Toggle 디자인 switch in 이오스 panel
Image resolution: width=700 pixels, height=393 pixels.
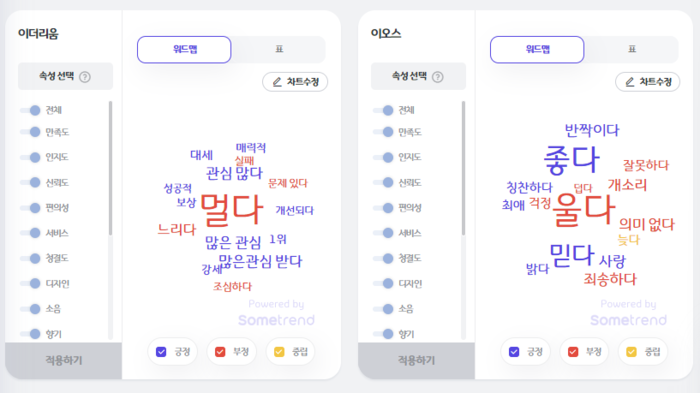383,283
